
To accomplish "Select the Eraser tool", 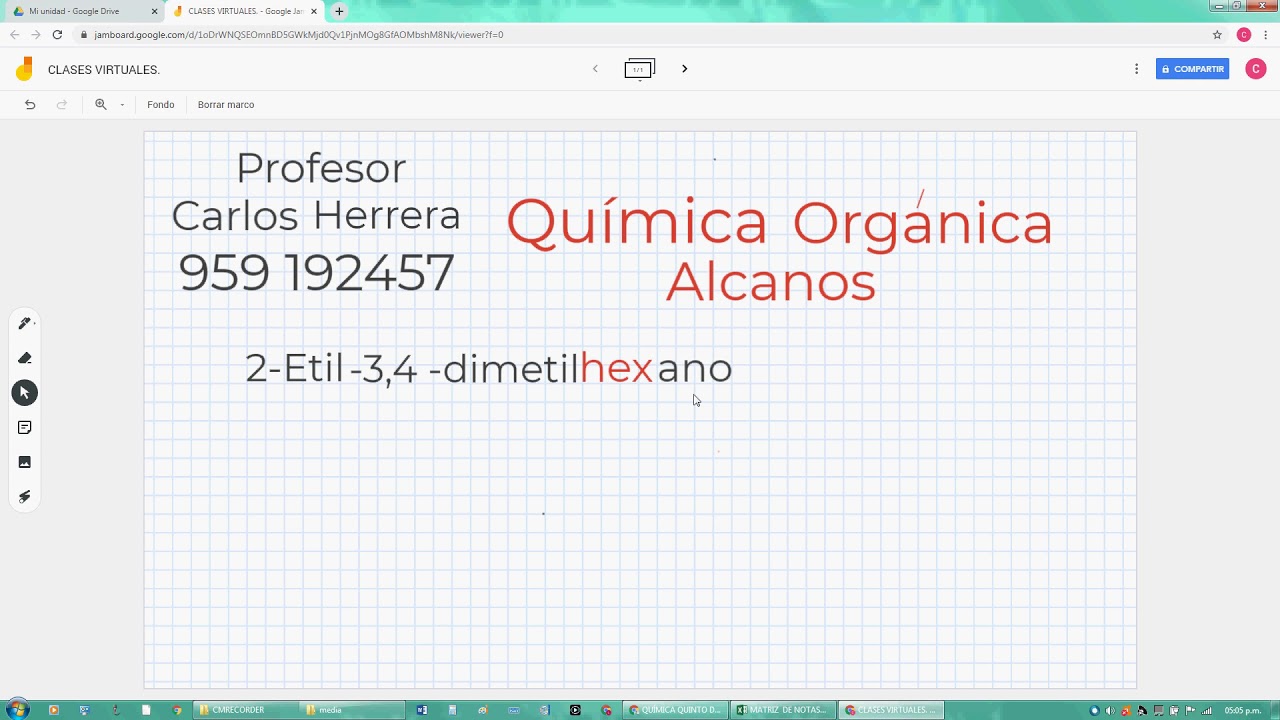I will click(x=25, y=358).
